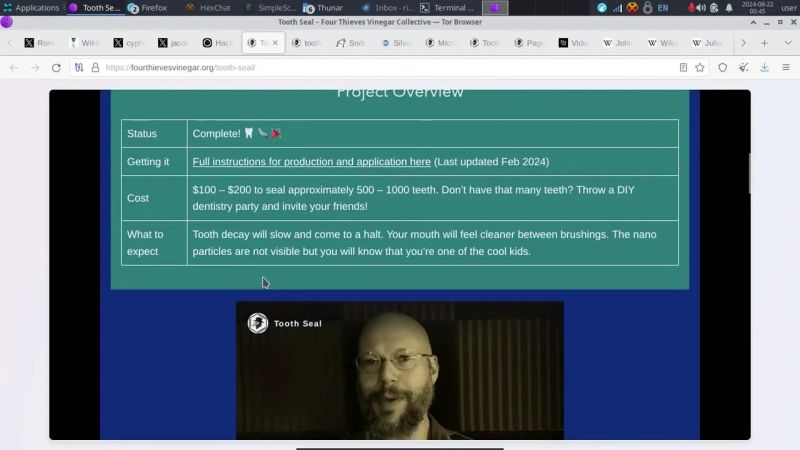Viewport: 800px width, 450px height.
Task: Play the Tooth Seal video thumbnail
Action: coord(399,370)
